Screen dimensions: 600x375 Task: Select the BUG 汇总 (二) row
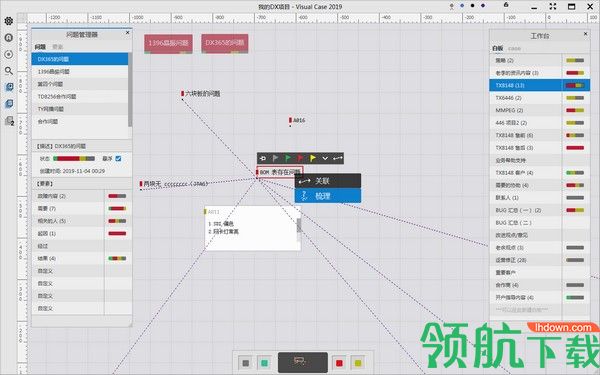click(540, 222)
